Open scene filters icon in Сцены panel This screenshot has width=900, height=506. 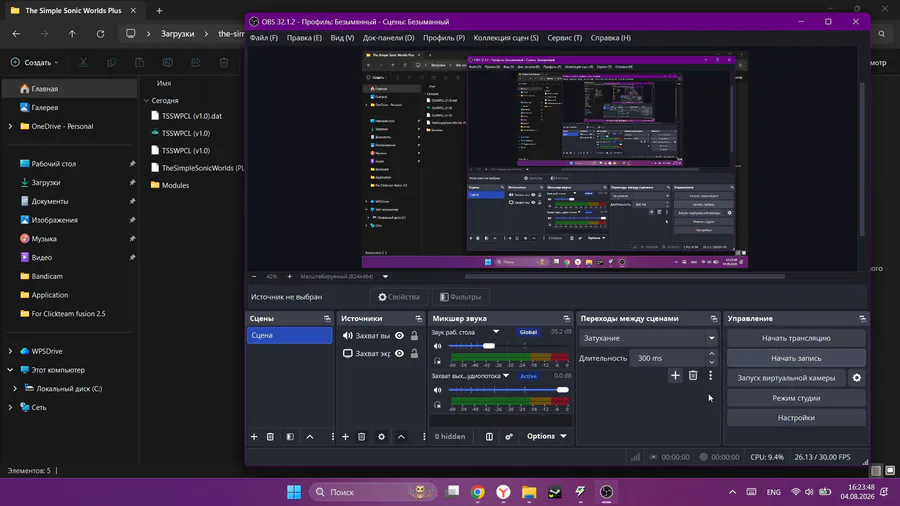(290, 437)
